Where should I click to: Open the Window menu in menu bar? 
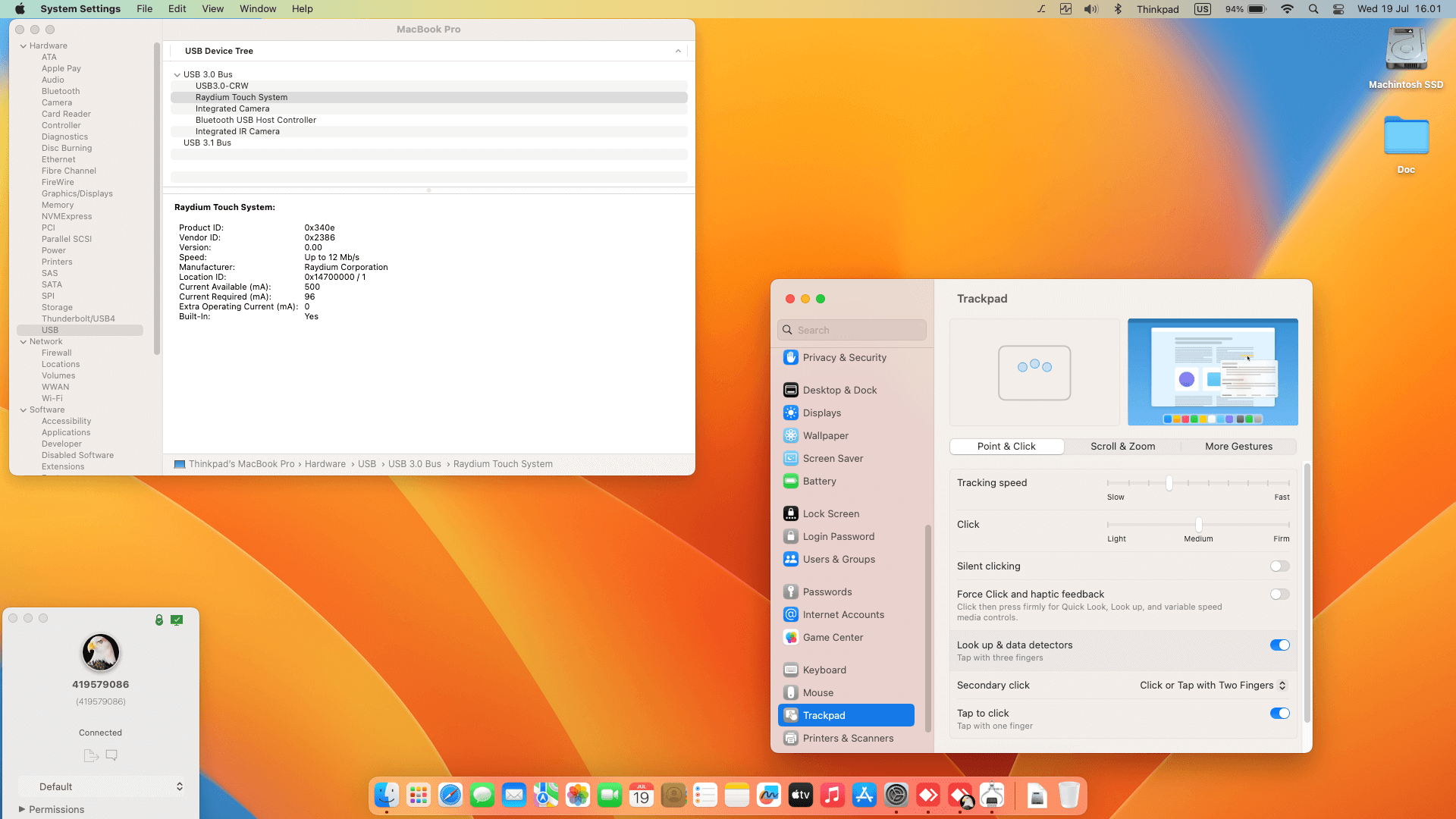(x=258, y=9)
